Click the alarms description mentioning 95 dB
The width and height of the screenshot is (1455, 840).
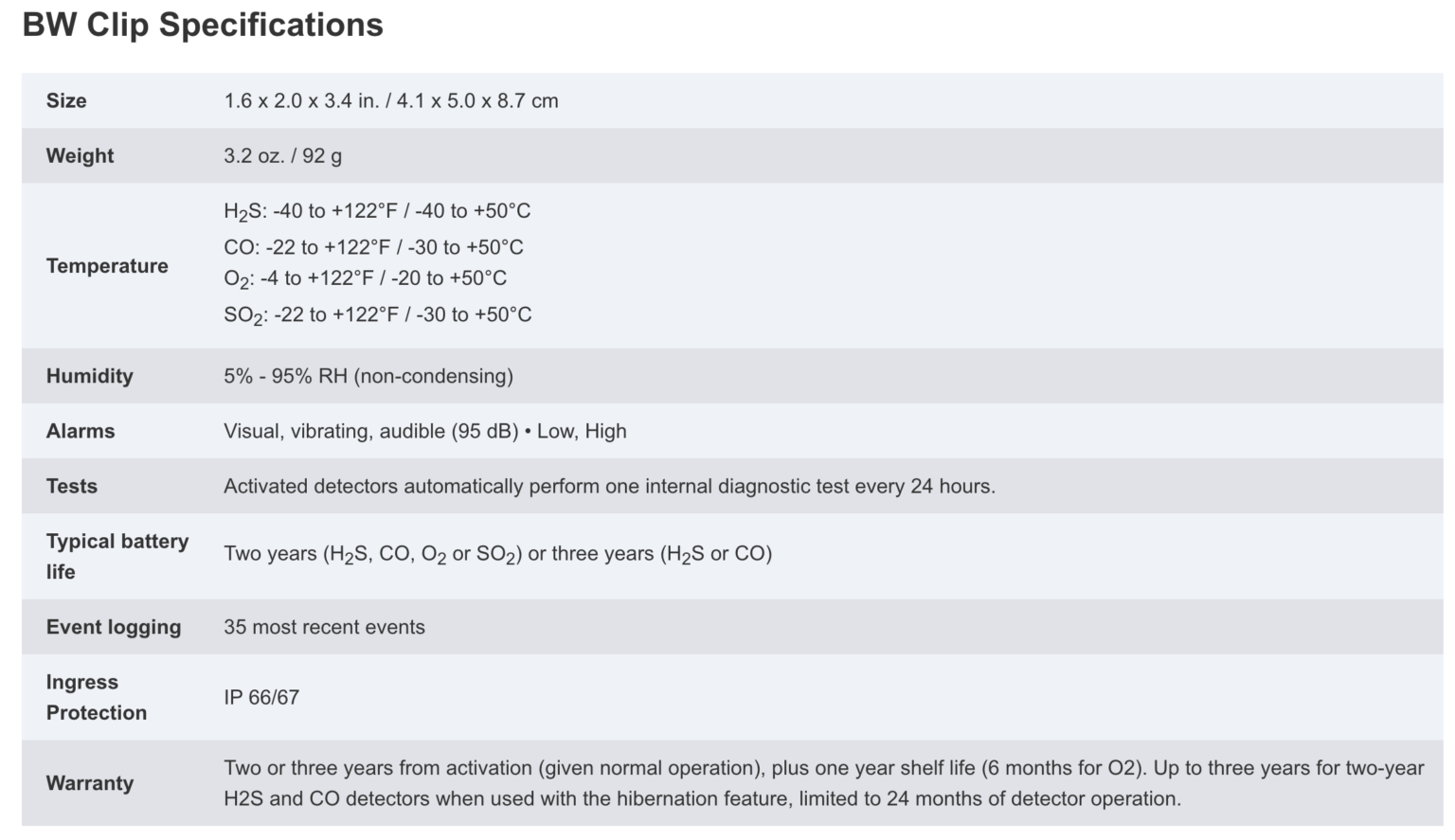tap(424, 431)
